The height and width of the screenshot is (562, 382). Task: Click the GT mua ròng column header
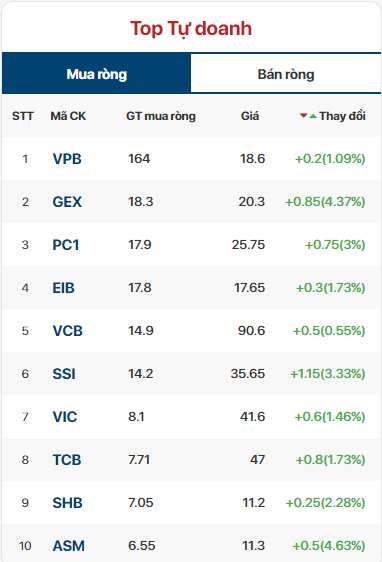[161, 116]
